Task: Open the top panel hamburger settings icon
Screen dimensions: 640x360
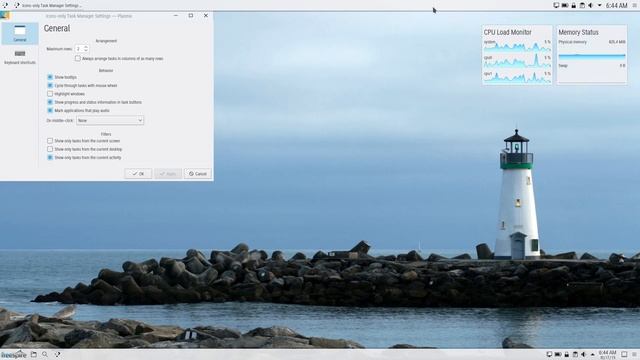Action: coord(635,5)
